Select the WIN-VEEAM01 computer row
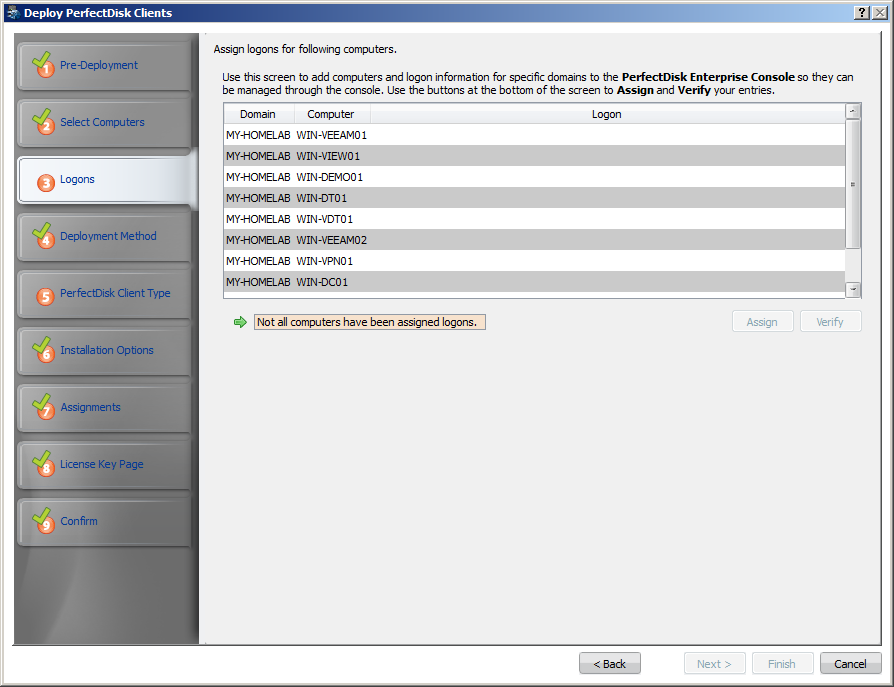 (332, 135)
